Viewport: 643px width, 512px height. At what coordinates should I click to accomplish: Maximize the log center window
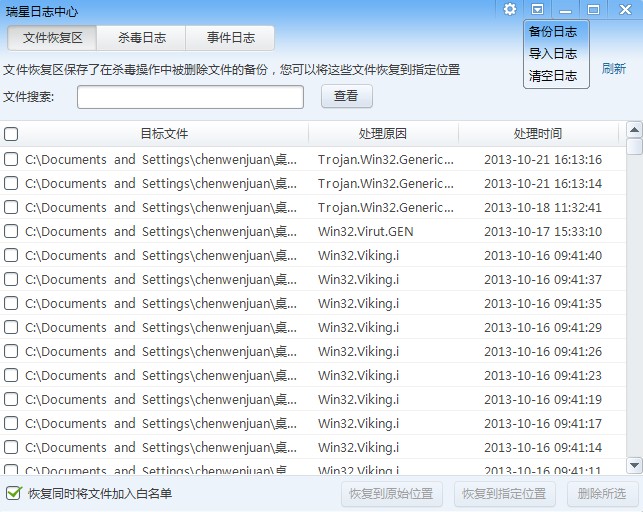pyautogui.click(x=594, y=10)
